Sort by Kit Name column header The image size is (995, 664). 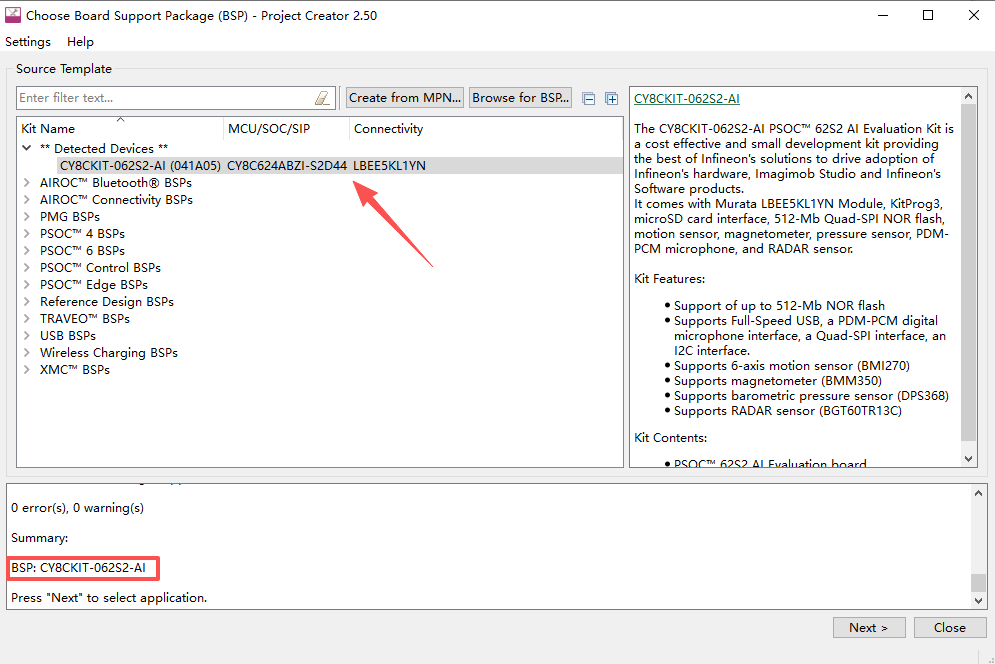click(121, 128)
